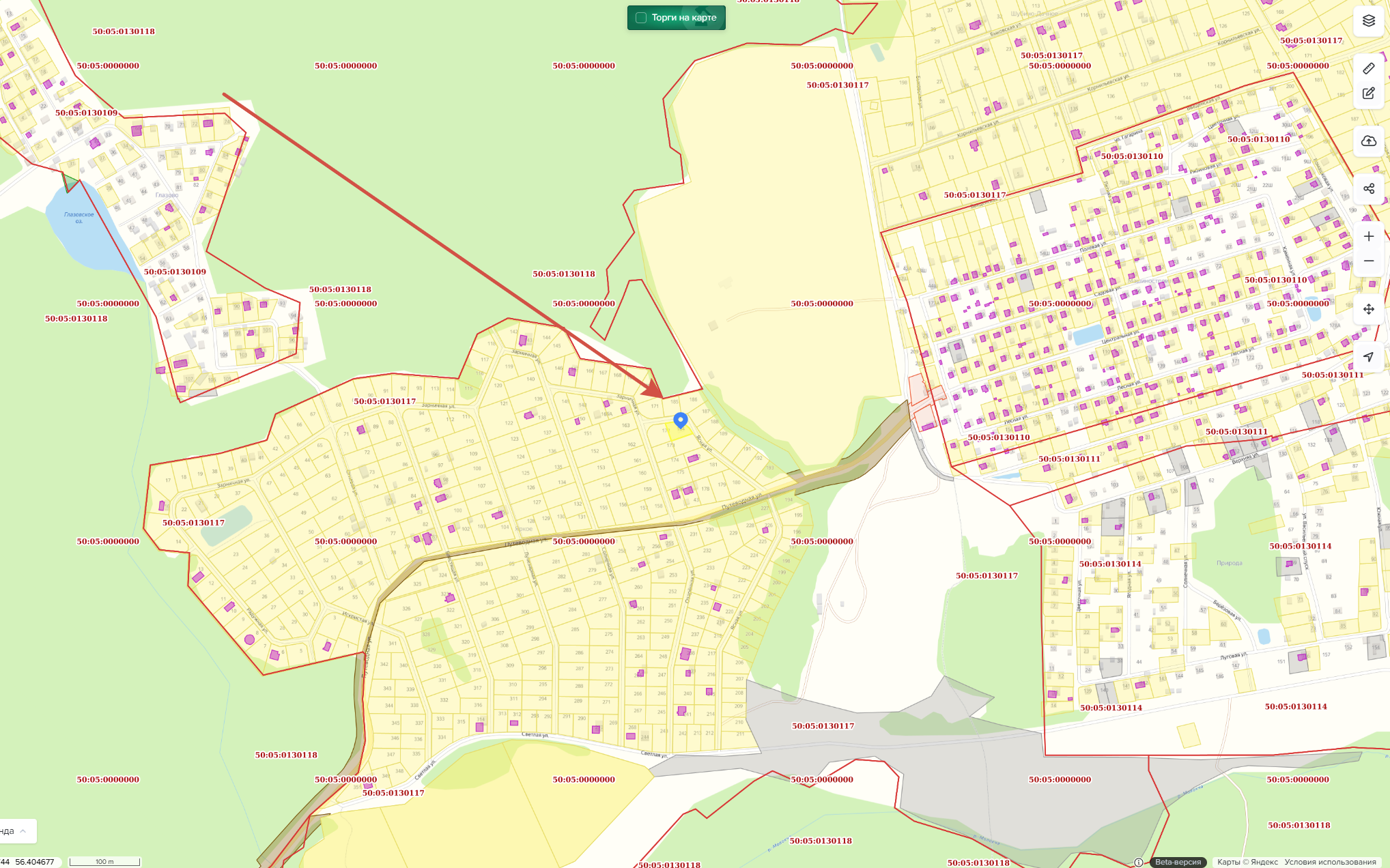The width and height of the screenshot is (1390, 868).
Task: Expand the legend panel chevron
Action: 23,830
